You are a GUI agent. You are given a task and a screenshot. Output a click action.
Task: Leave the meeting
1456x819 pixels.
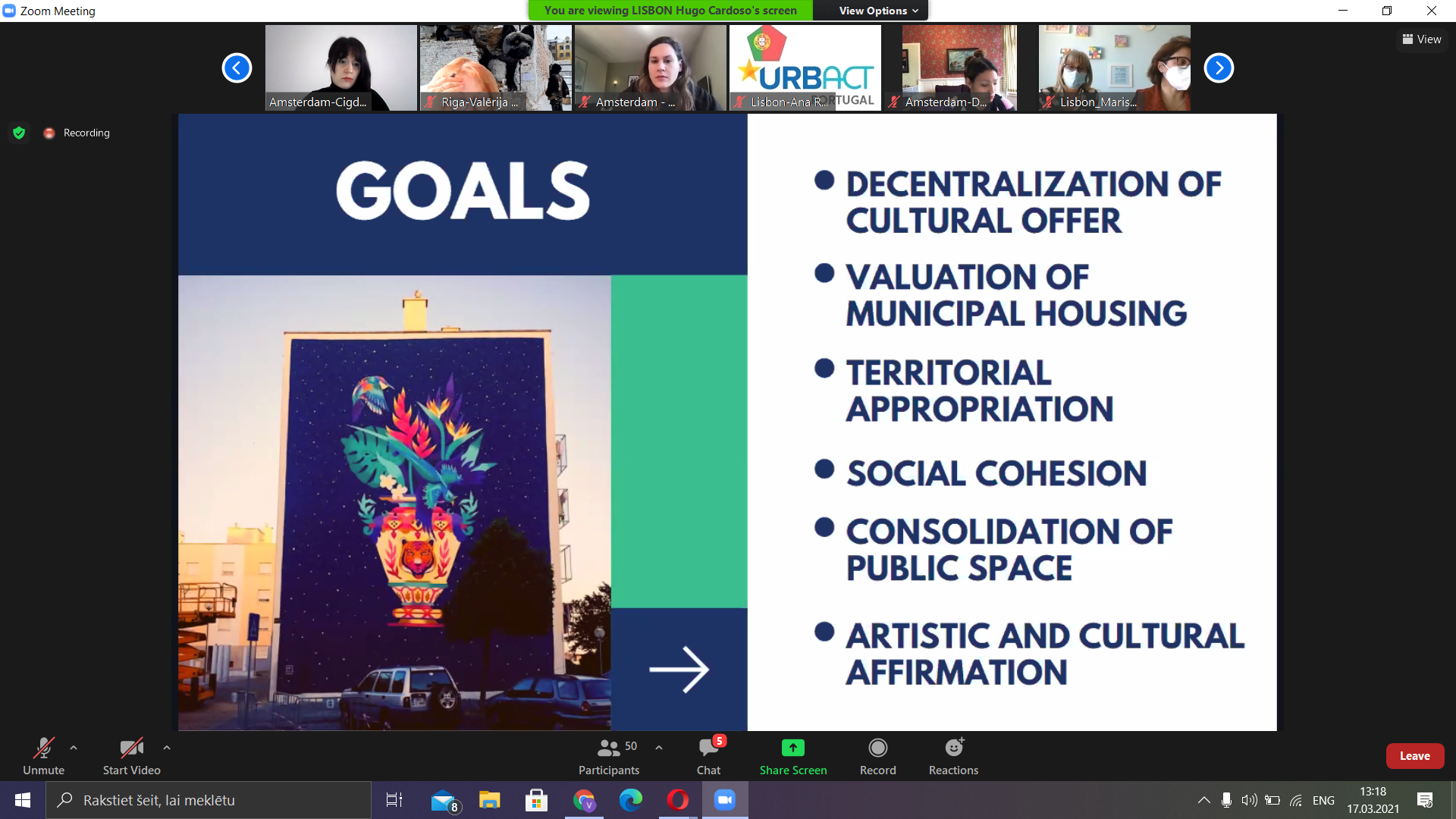point(1414,756)
